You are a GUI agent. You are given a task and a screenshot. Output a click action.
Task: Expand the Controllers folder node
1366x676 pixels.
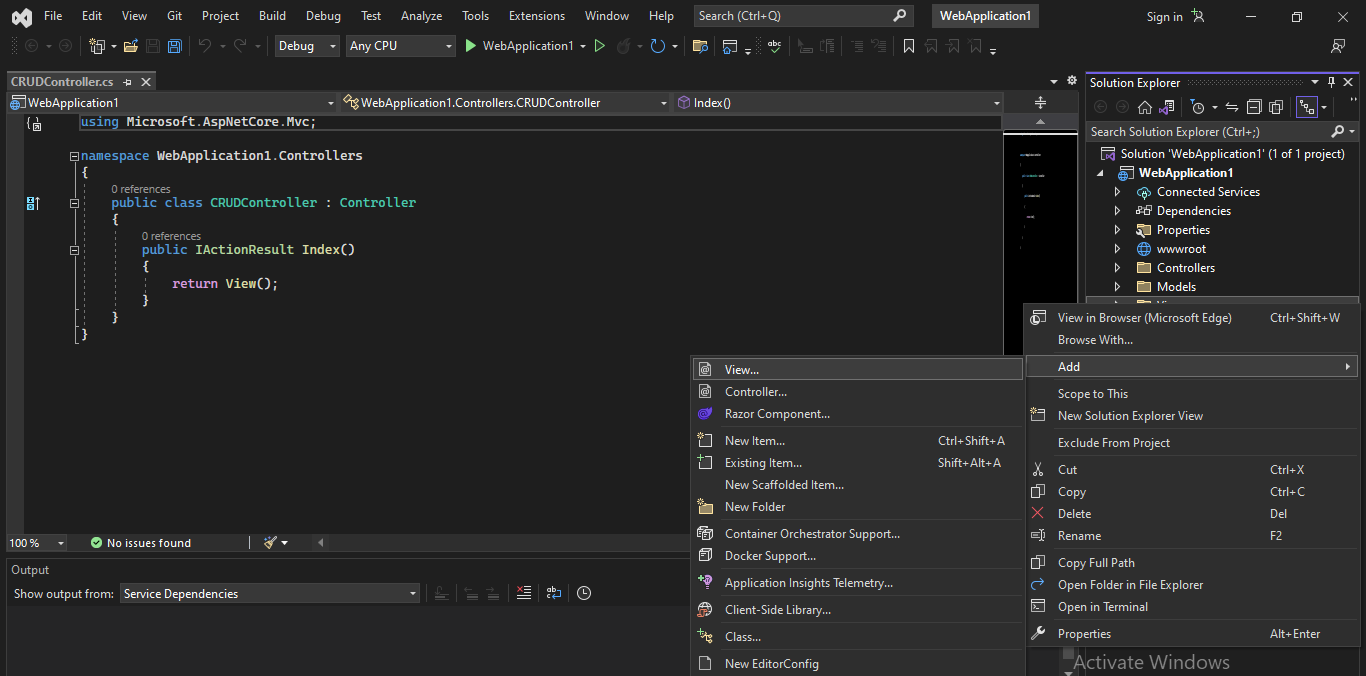tap(1118, 268)
